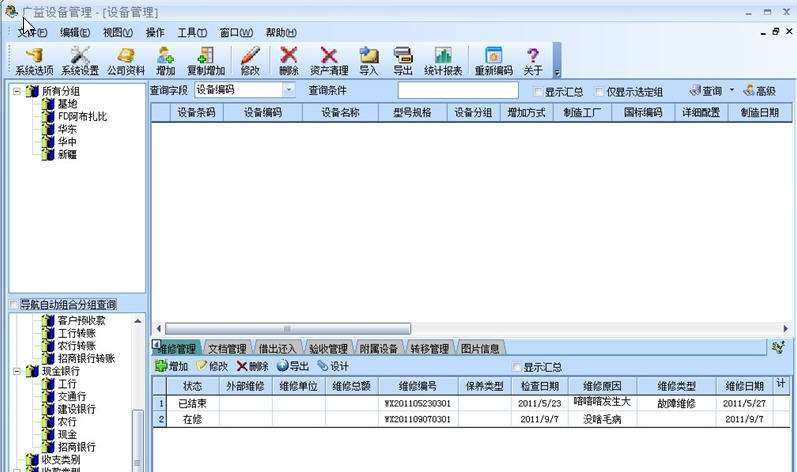Open the 系统设置 tool
The height and width of the screenshot is (472, 797).
coord(80,61)
